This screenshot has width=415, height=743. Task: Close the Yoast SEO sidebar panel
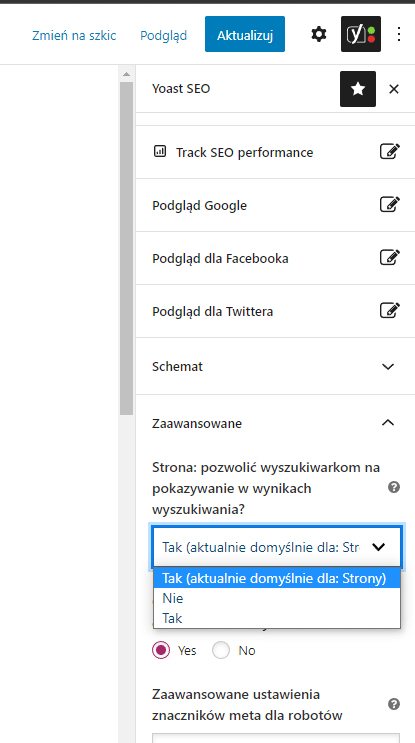point(394,89)
